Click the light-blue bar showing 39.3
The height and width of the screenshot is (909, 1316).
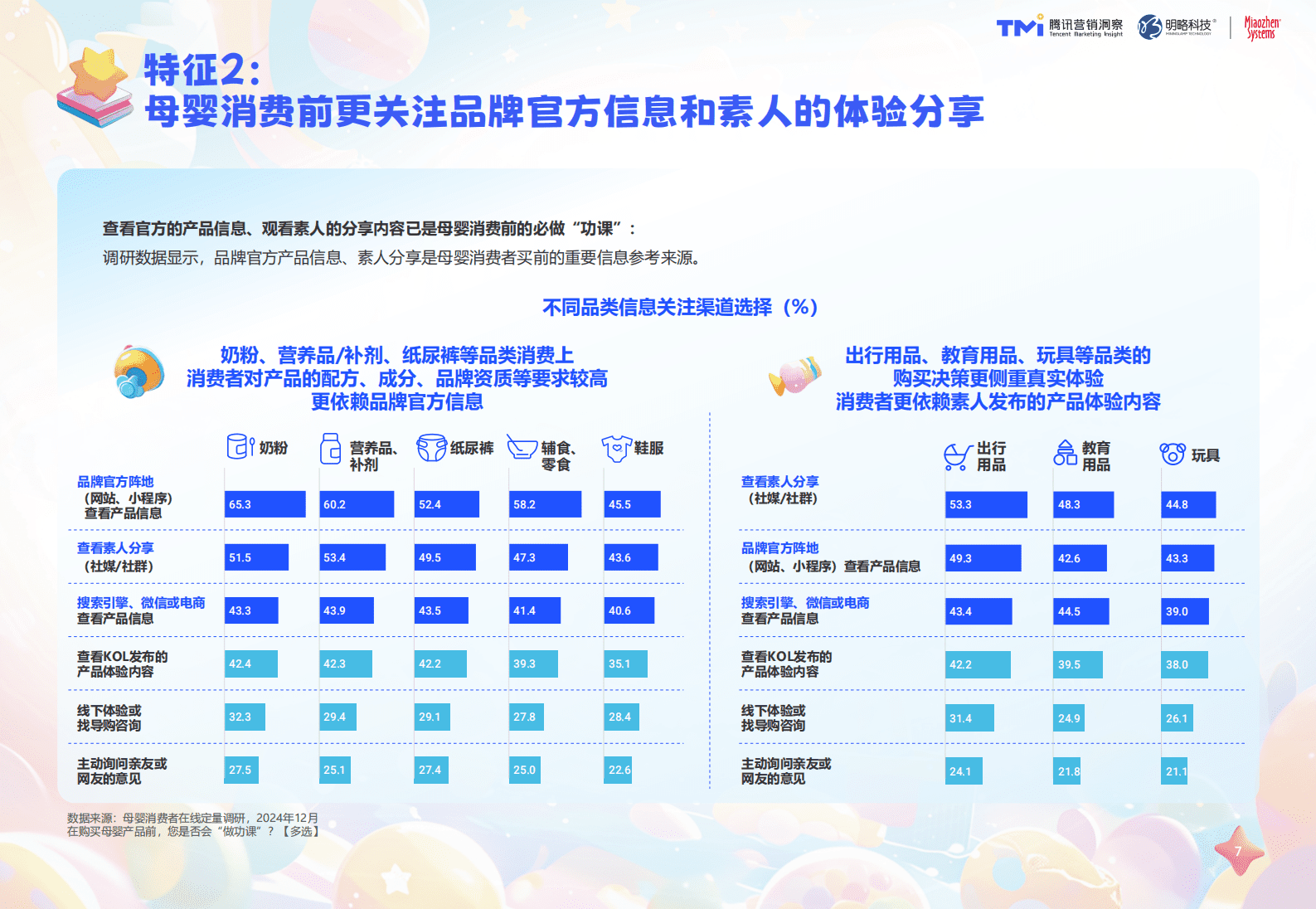pos(533,664)
